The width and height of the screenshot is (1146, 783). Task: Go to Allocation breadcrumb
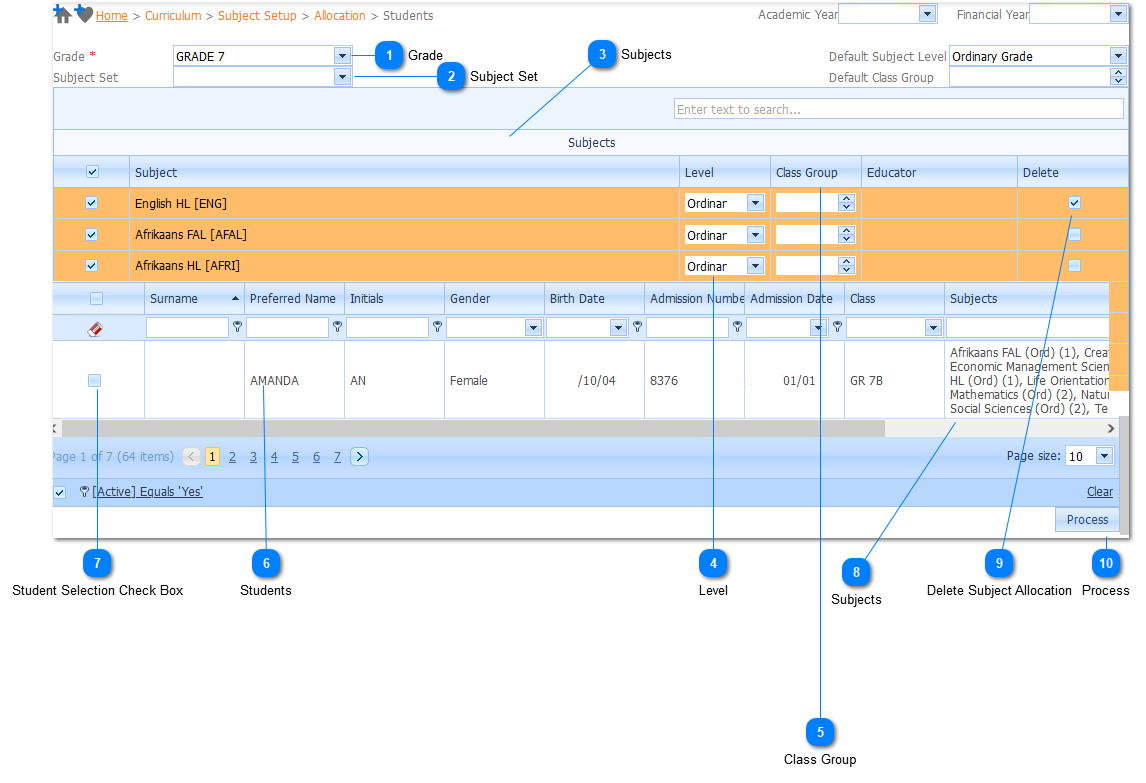click(340, 15)
